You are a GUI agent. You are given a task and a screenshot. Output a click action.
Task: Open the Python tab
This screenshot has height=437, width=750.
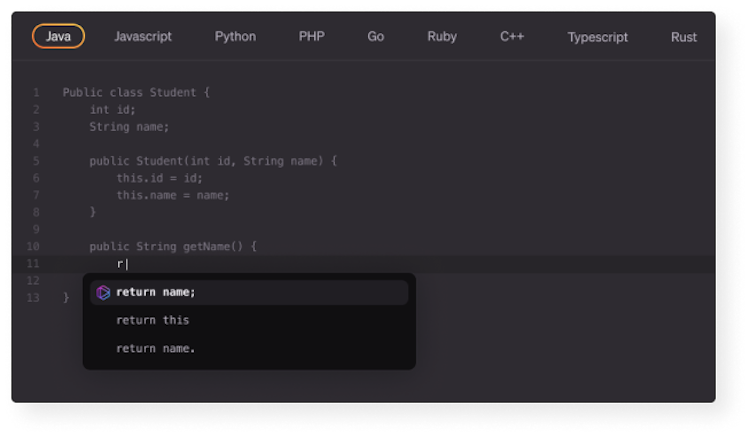click(235, 36)
